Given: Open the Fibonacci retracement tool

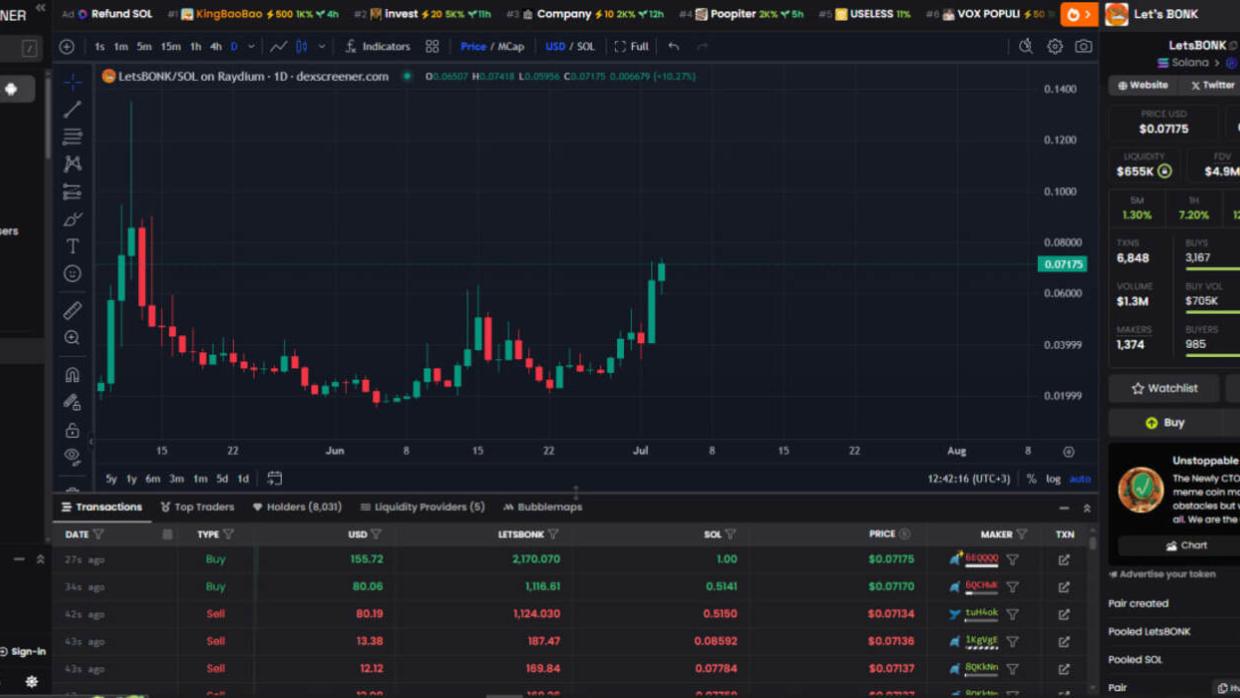Looking at the screenshot, I should (72, 136).
